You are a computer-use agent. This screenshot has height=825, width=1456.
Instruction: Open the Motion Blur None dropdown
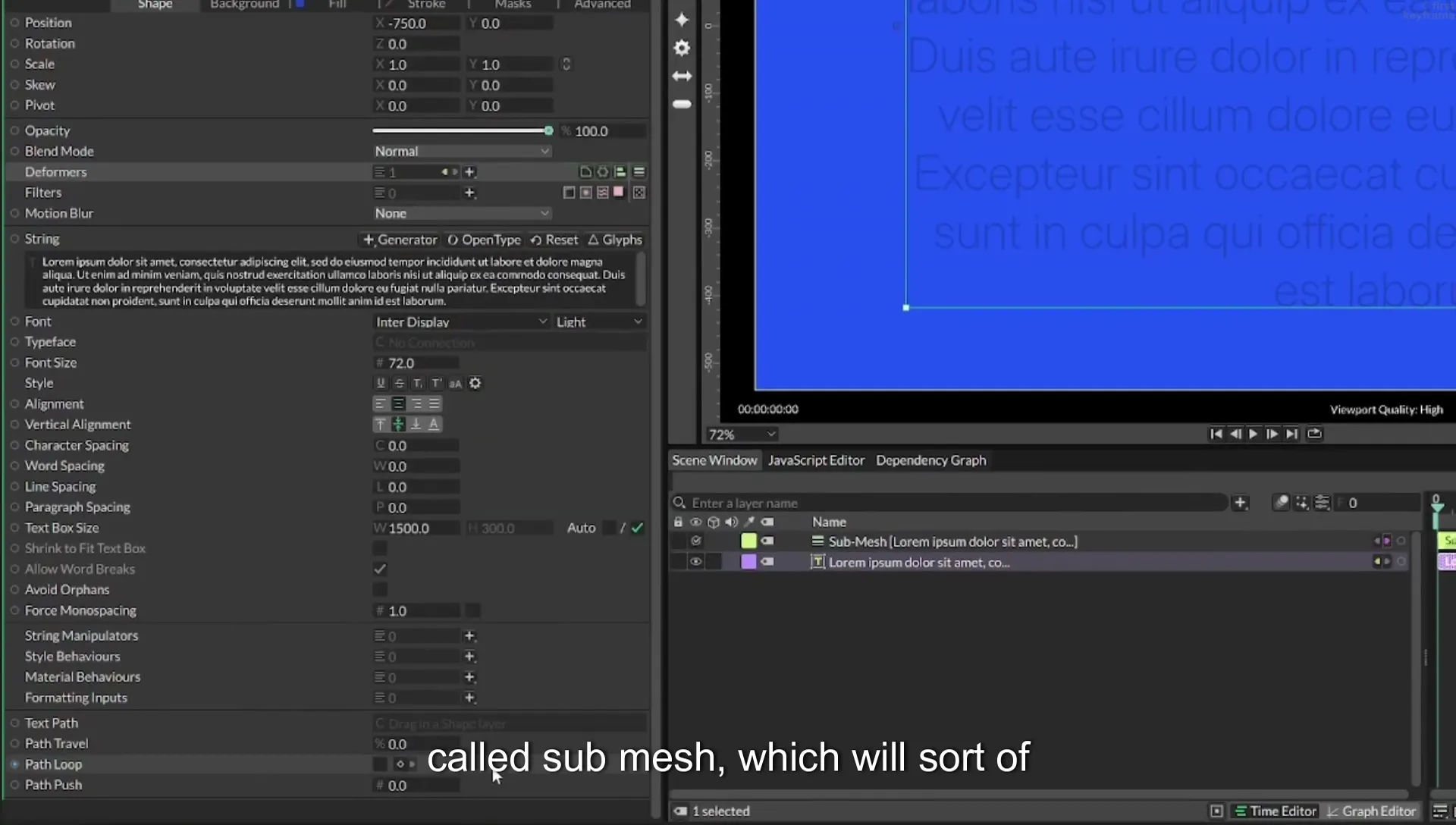click(462, 214)
